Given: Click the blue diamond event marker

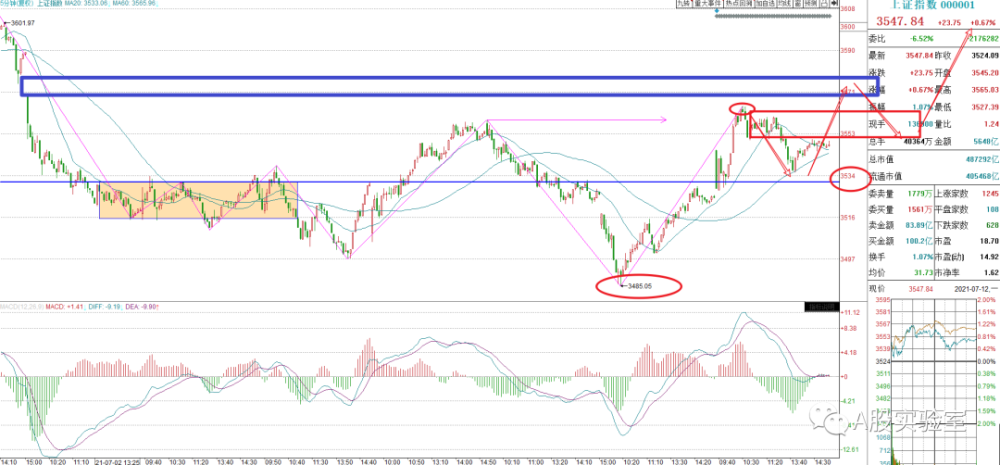Looking at the screenshot, I should [717, 11].
